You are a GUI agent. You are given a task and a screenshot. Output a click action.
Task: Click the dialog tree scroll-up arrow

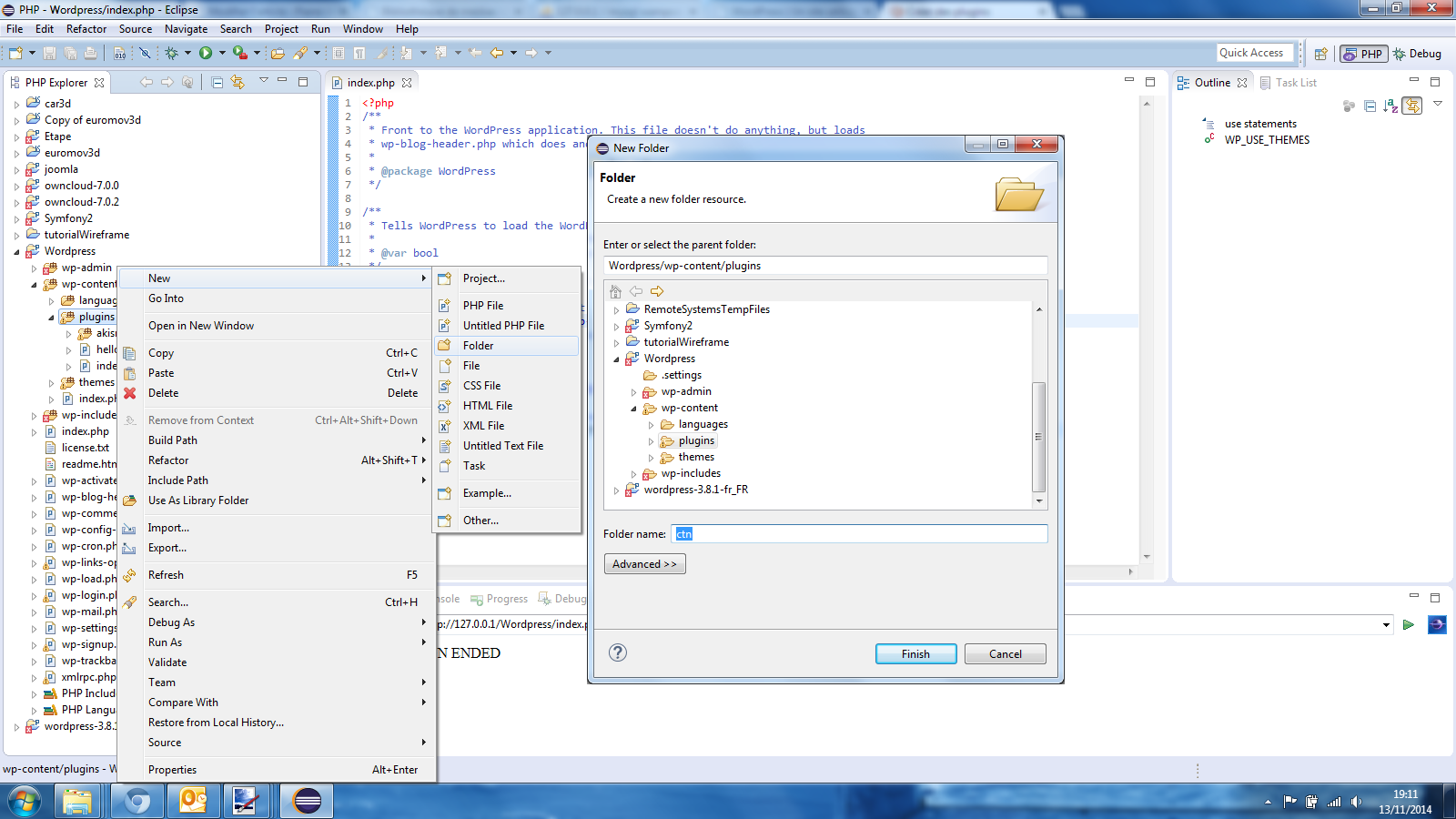click(x=1038, y=309)
